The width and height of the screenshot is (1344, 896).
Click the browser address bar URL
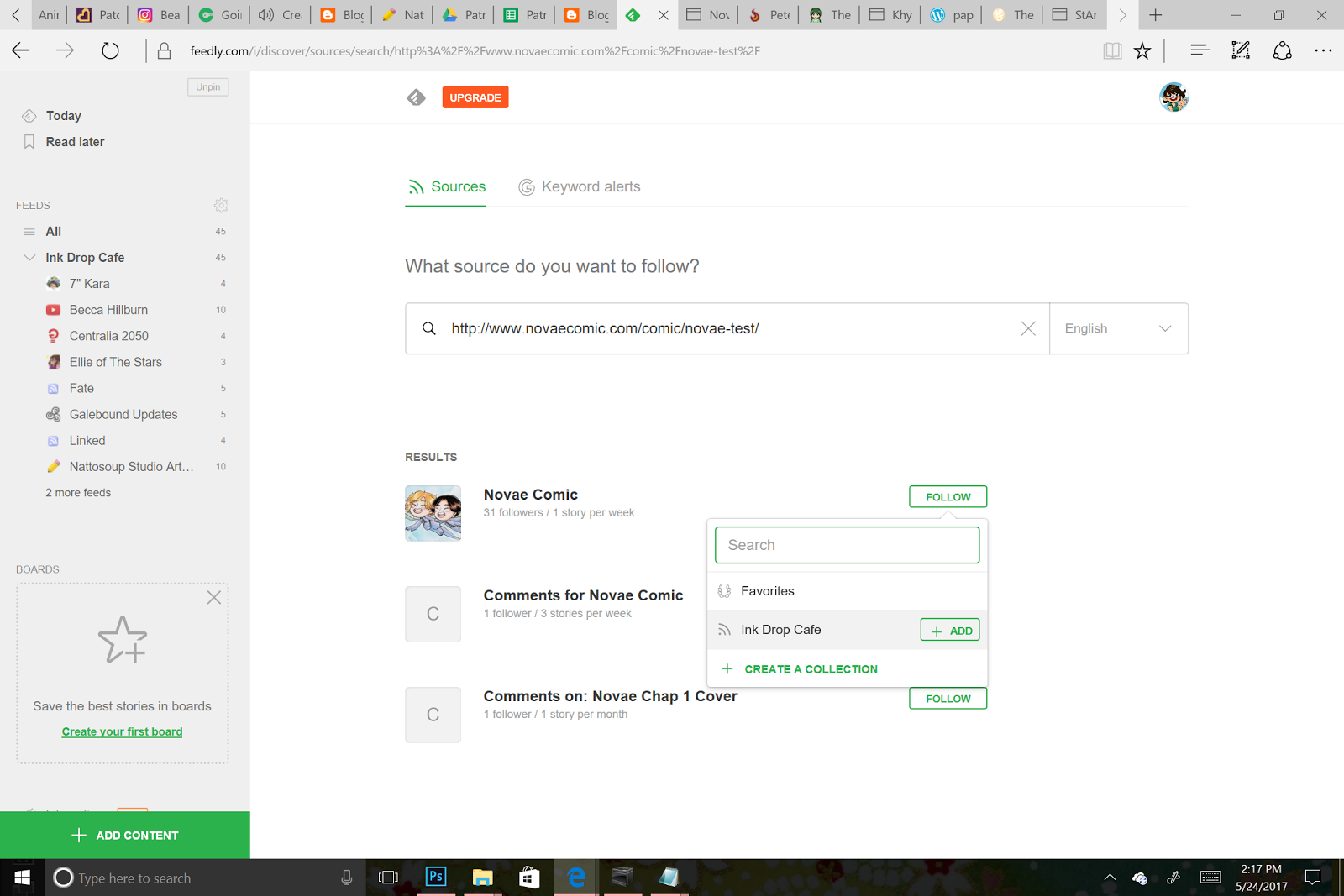[475, 51]
